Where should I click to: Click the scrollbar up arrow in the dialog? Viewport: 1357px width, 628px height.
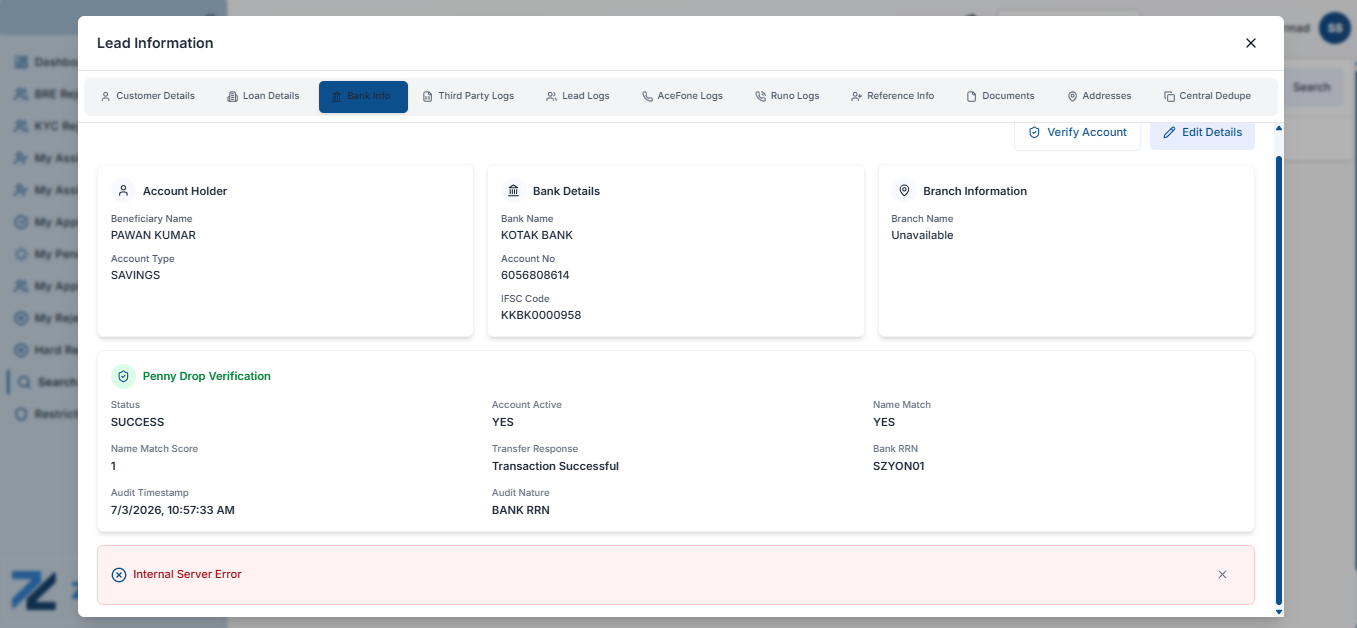coord(1278,129)
